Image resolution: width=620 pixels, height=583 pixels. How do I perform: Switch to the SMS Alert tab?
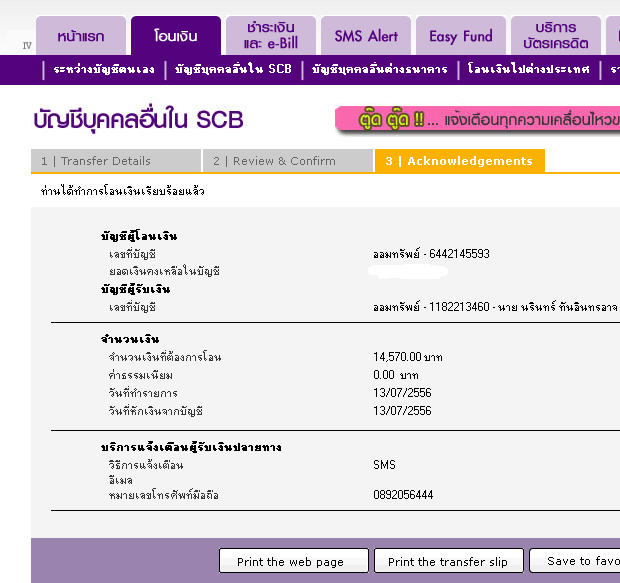click(366, 36)
